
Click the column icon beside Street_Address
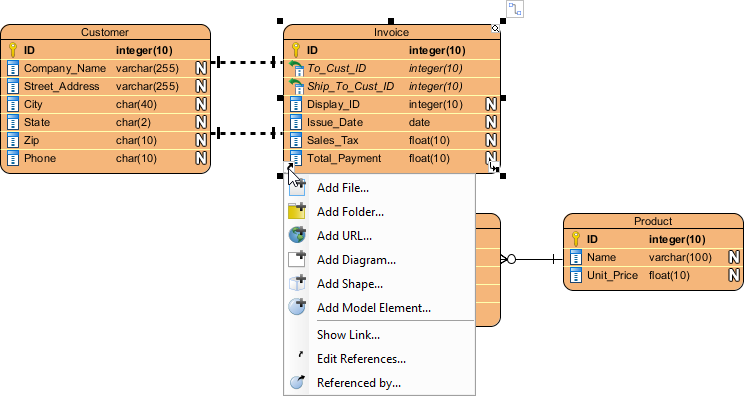coord(13,86)
